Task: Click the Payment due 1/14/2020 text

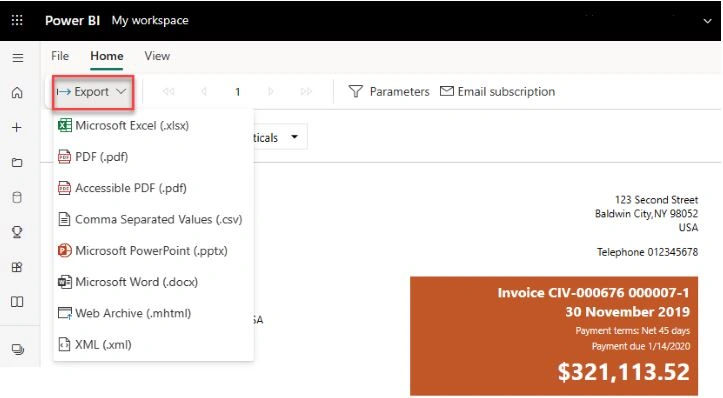Action: click(641, 346)
